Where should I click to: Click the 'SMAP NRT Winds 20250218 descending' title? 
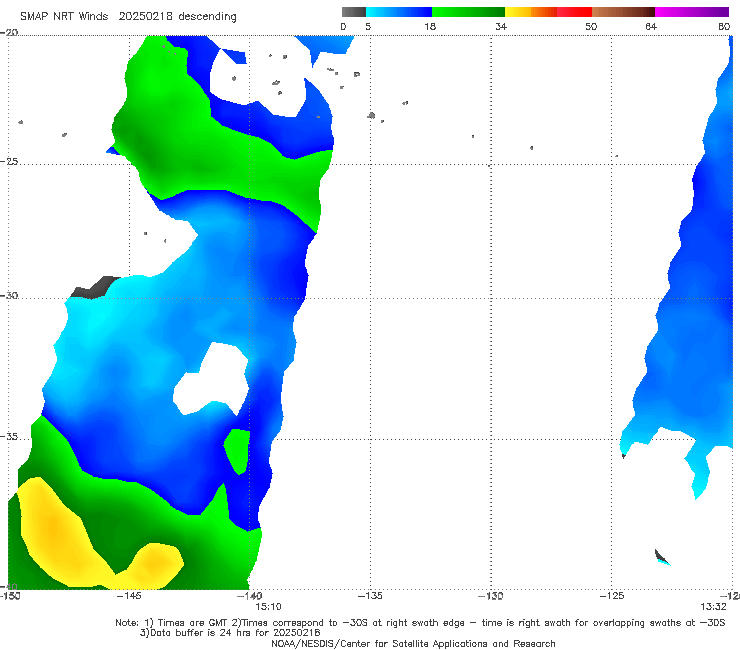click(x=128, y=16)
